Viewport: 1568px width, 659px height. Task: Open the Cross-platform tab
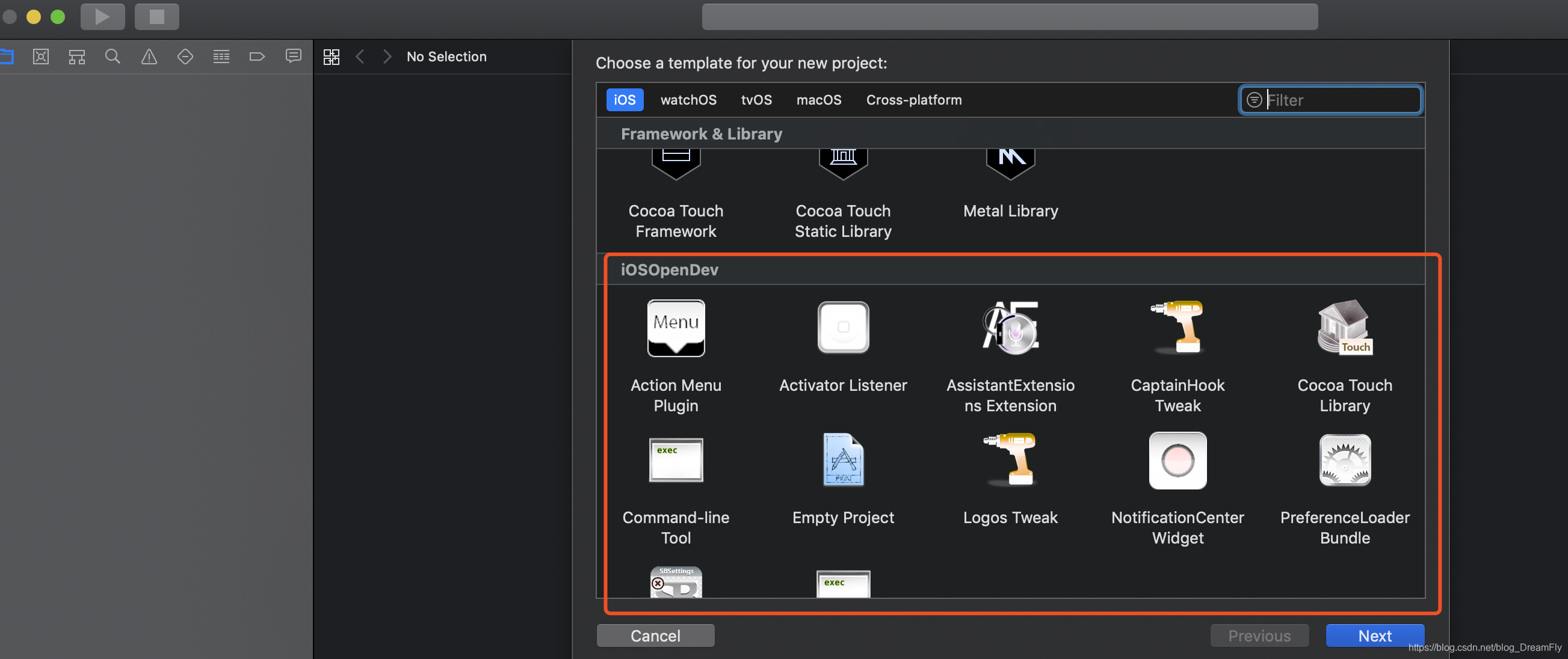click(x=913, y=100)
